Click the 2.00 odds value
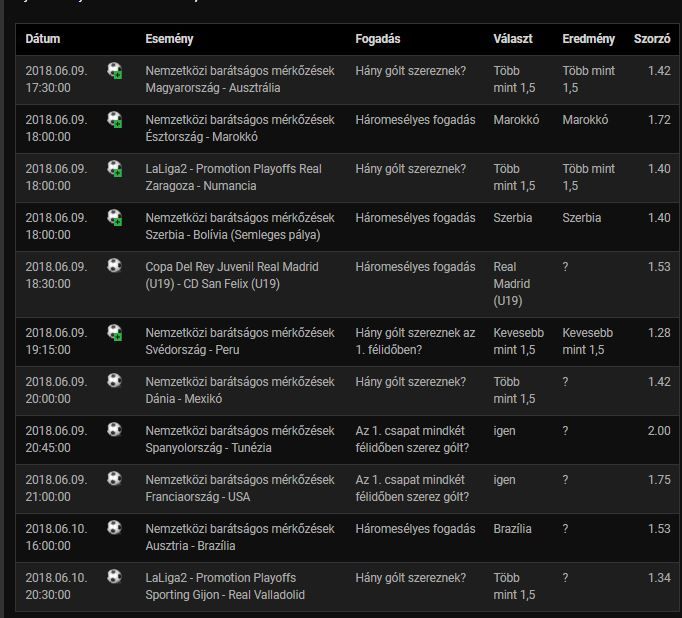 click(659, 430)
